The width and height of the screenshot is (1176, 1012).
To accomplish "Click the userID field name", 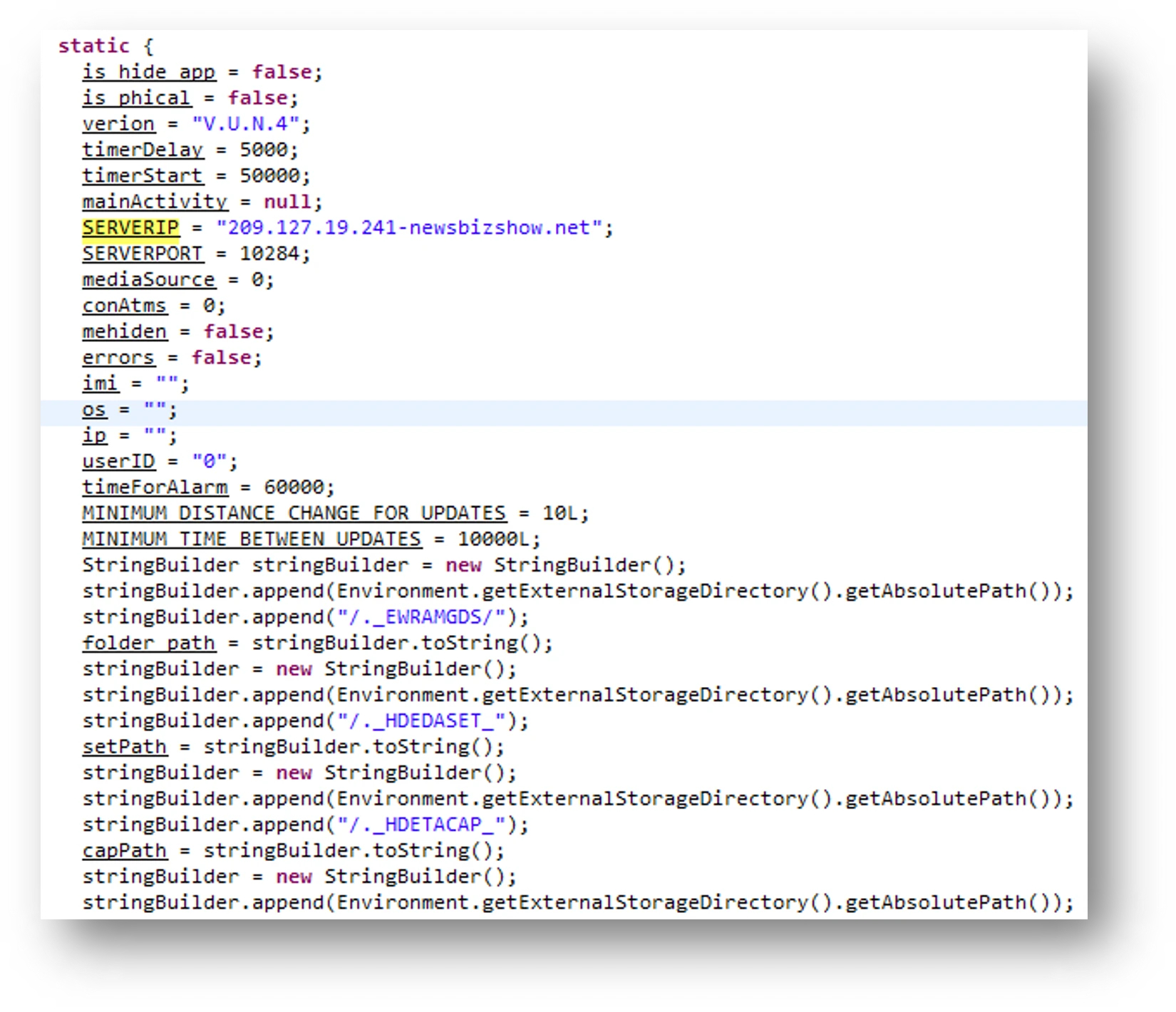I will [118, 462].
